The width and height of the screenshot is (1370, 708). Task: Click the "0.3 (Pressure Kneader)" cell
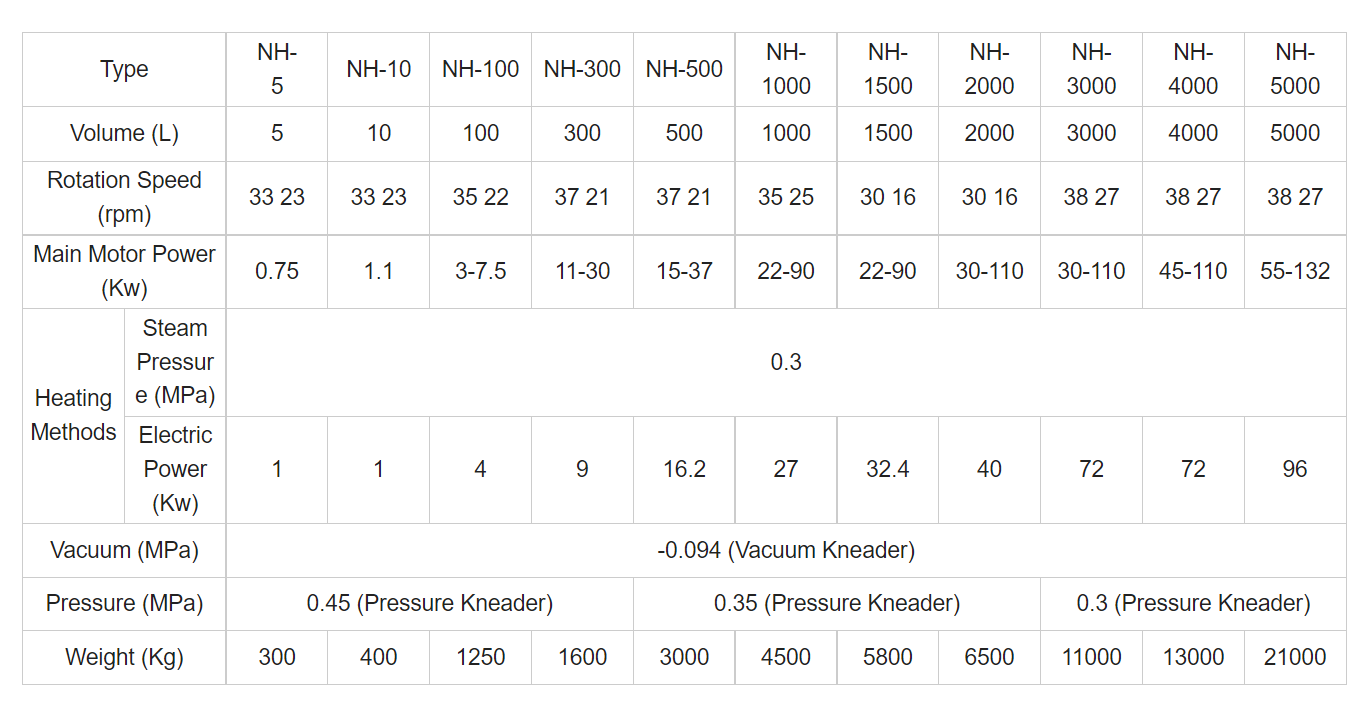[1193, 604]
